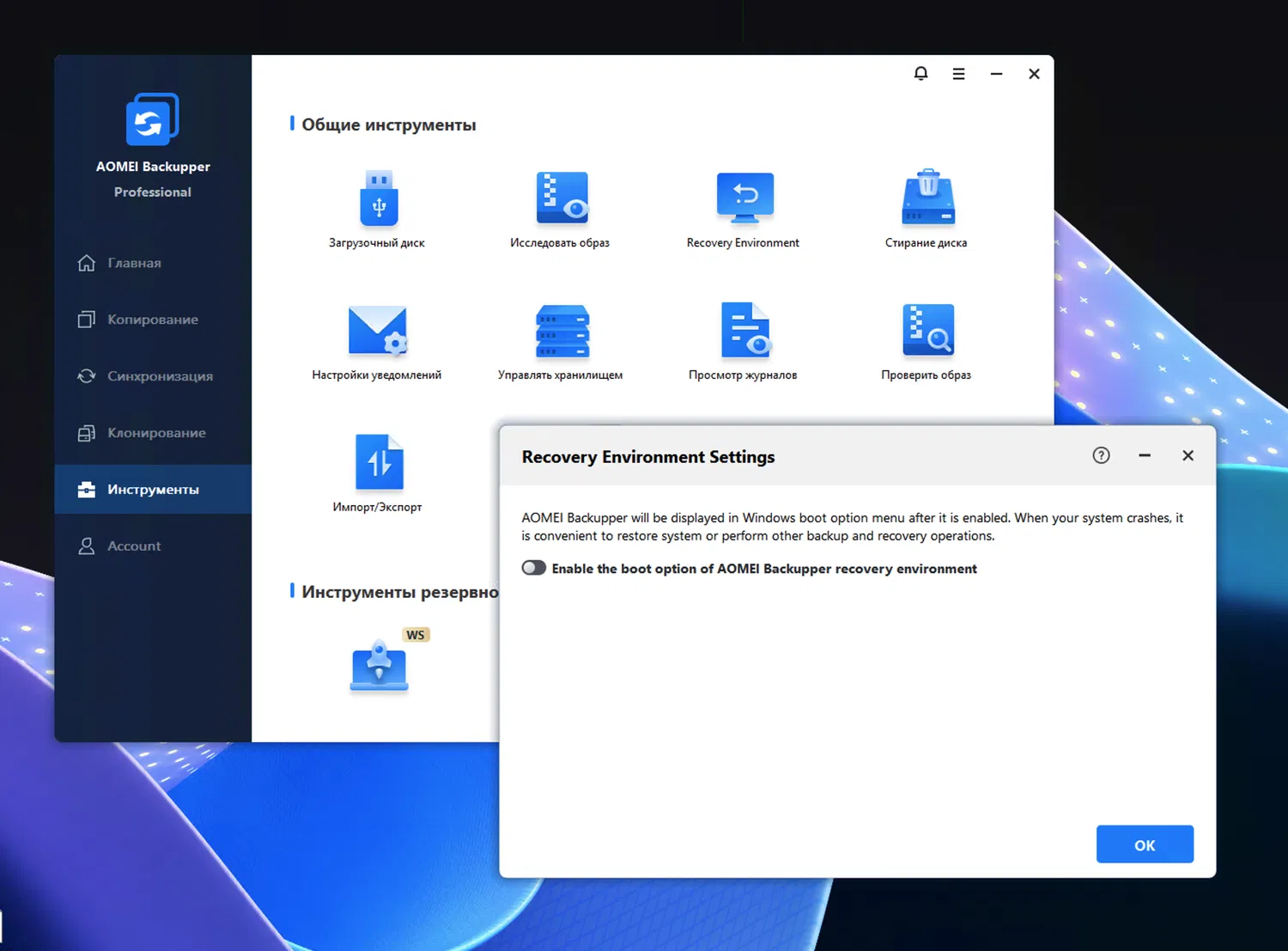Open the Клонирование section
The height and width of the screenshot is (951, 1288).
tap(153, 433)
